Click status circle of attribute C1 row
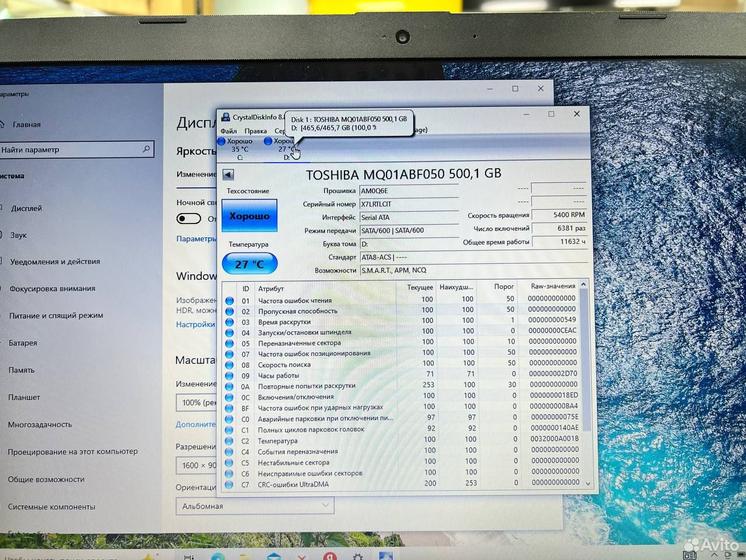The height and width of the screenshot is (560, 746). pyautogui.click(x=229, y=430)
